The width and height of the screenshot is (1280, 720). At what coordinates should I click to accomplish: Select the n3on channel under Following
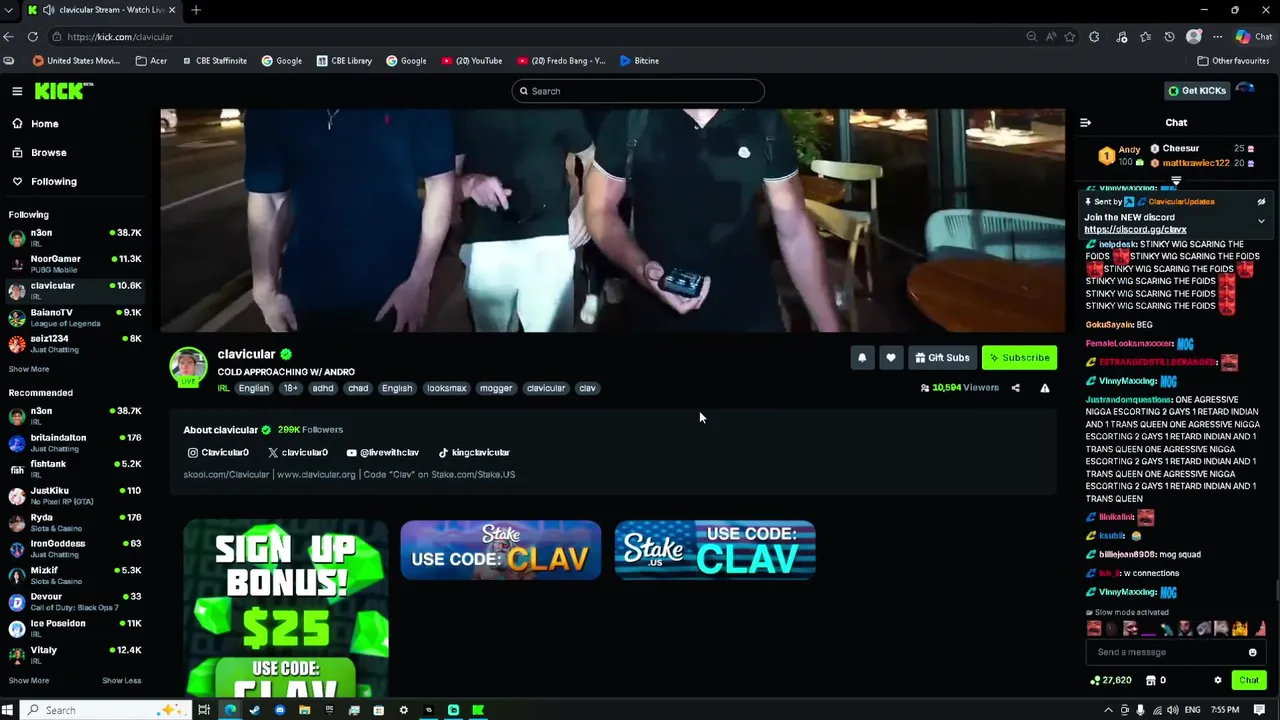[x=75, y=237]
